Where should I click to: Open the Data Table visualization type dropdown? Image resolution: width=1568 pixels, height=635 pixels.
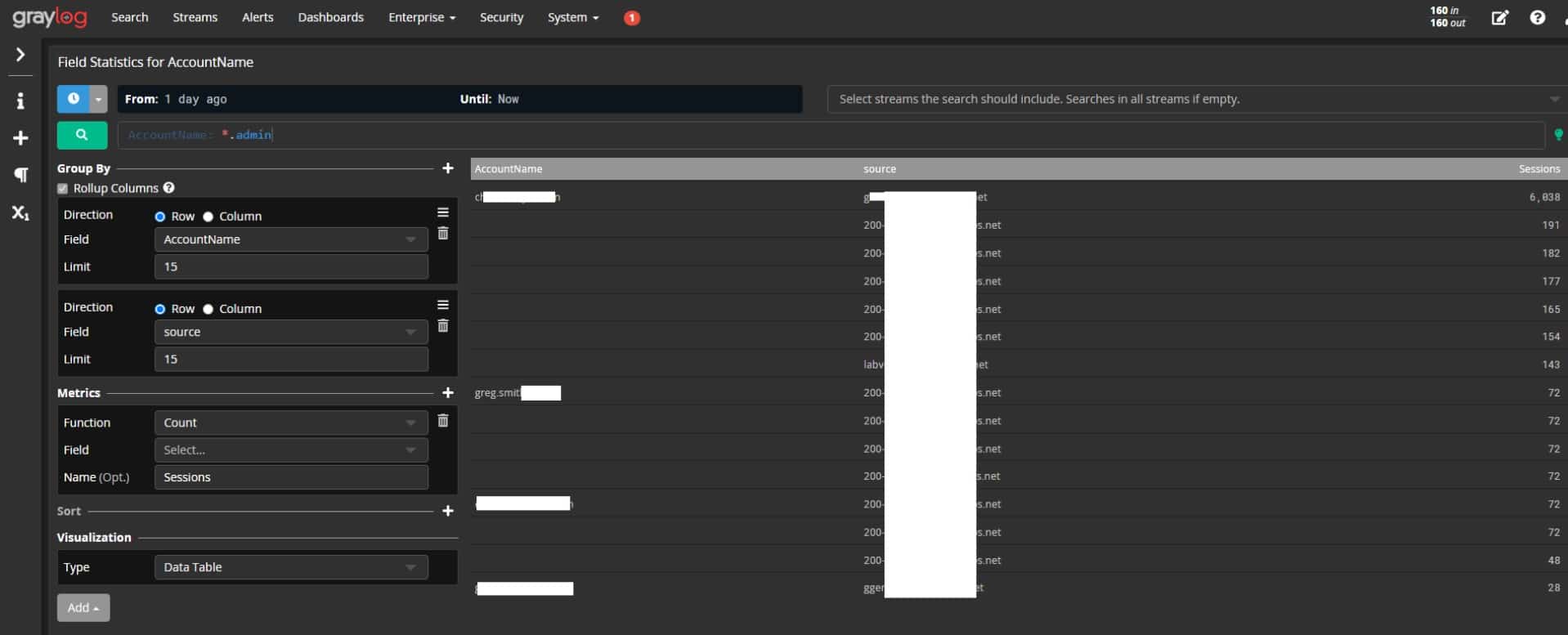[x=291, y=567]
